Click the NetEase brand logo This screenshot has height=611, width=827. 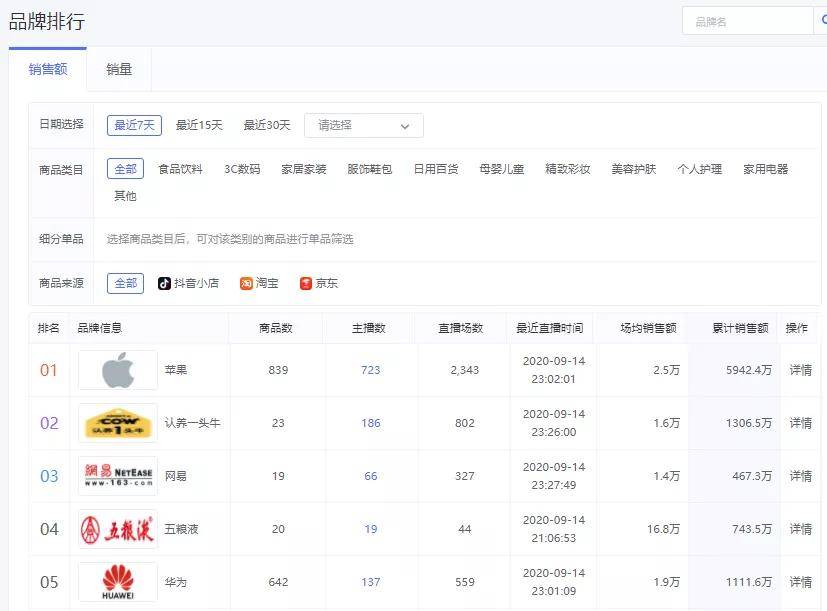click(118, 476)
